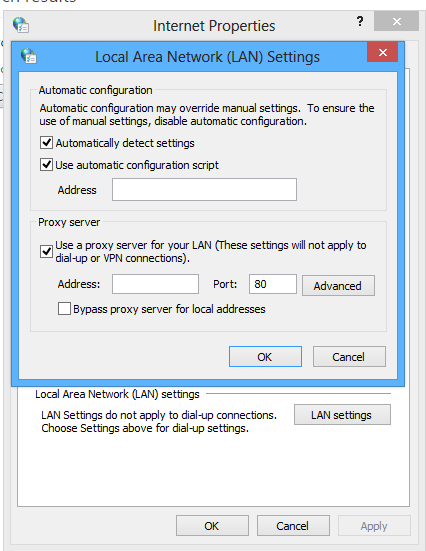Enable Bypass proxy server for local addresses
Viewport: 426px width, 551px height.
tap(64, 309)
